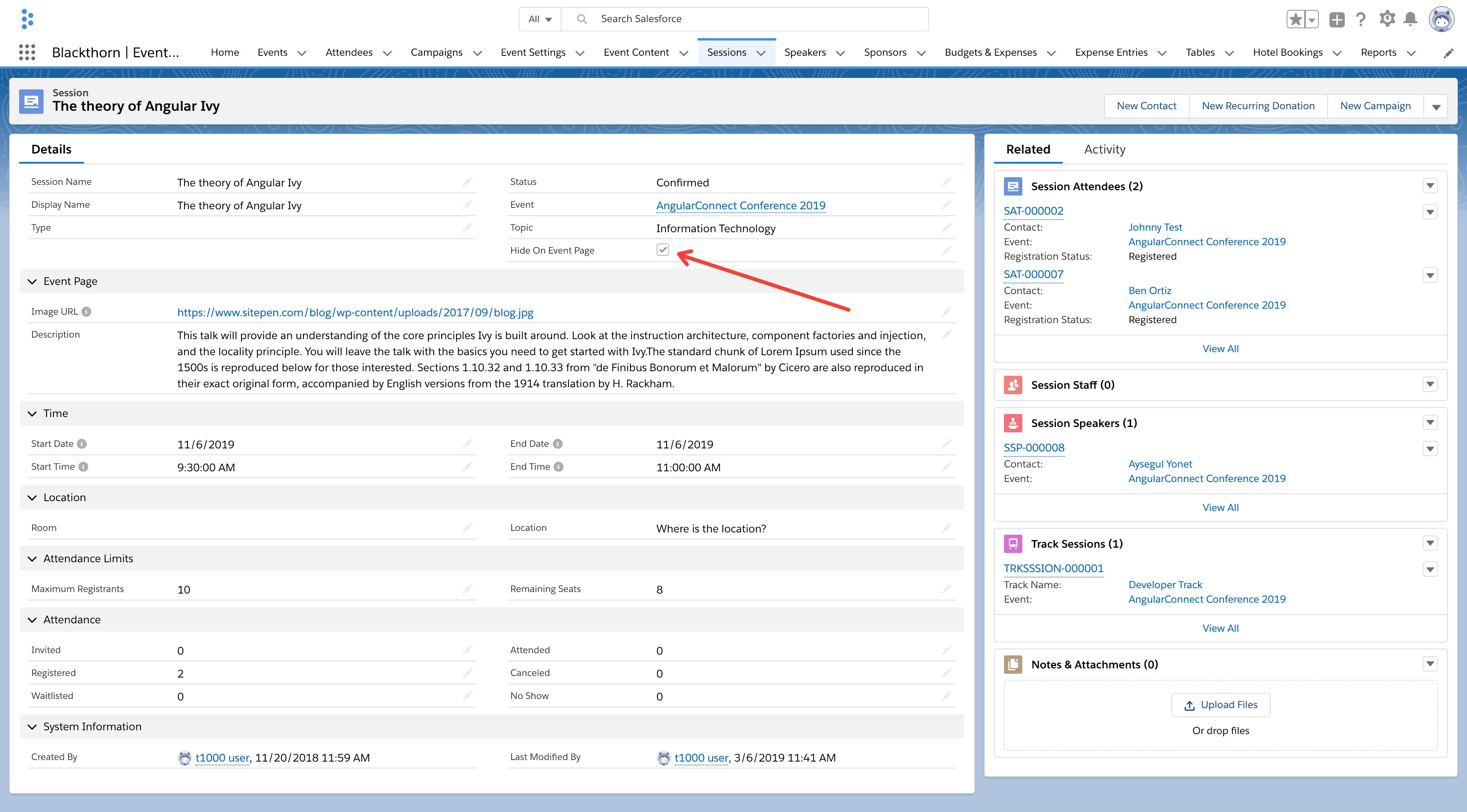
Task: Click the Image URL info icon
Action: tap(86, 312)
